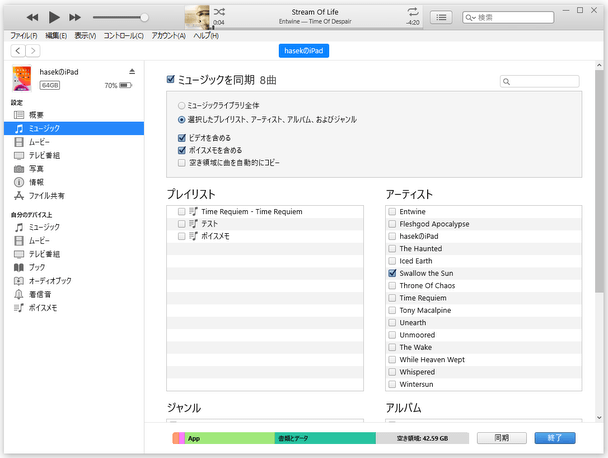Select the selected playlists and artists radio
The height and width of the screenshot is (458, 608).
[181, 120]
